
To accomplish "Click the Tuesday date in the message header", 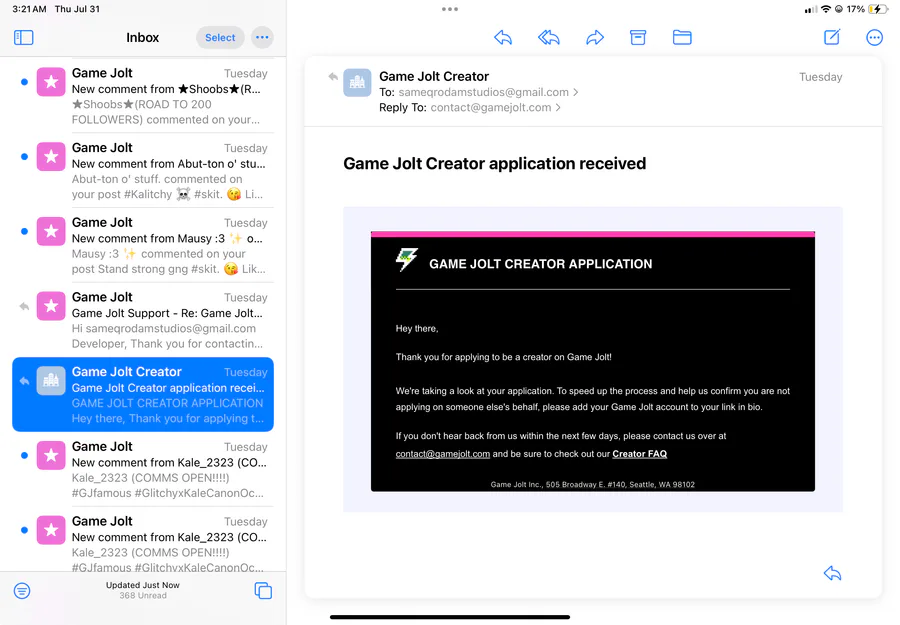I will coord(820,77).
